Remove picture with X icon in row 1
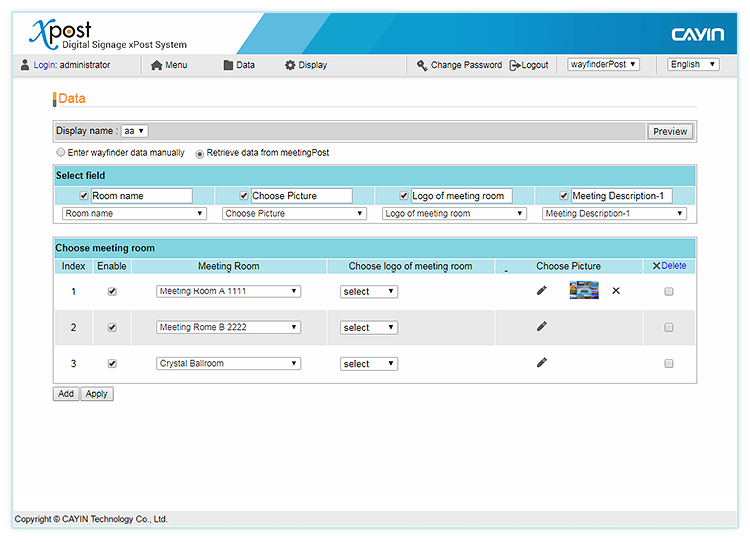The width and height of the screenshot is (750, 542). [x=616, y=291]
